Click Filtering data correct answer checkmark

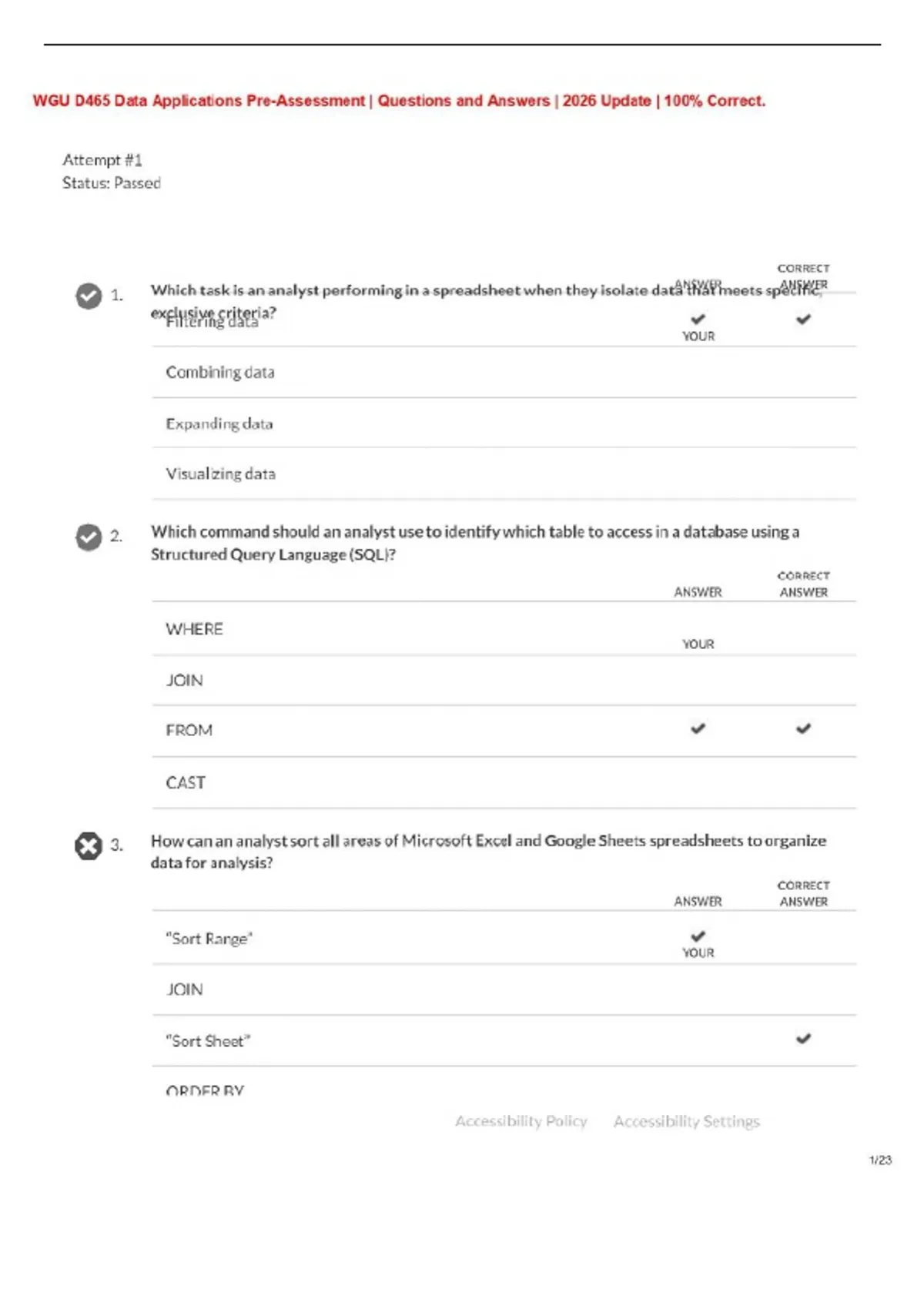[803, 319]
